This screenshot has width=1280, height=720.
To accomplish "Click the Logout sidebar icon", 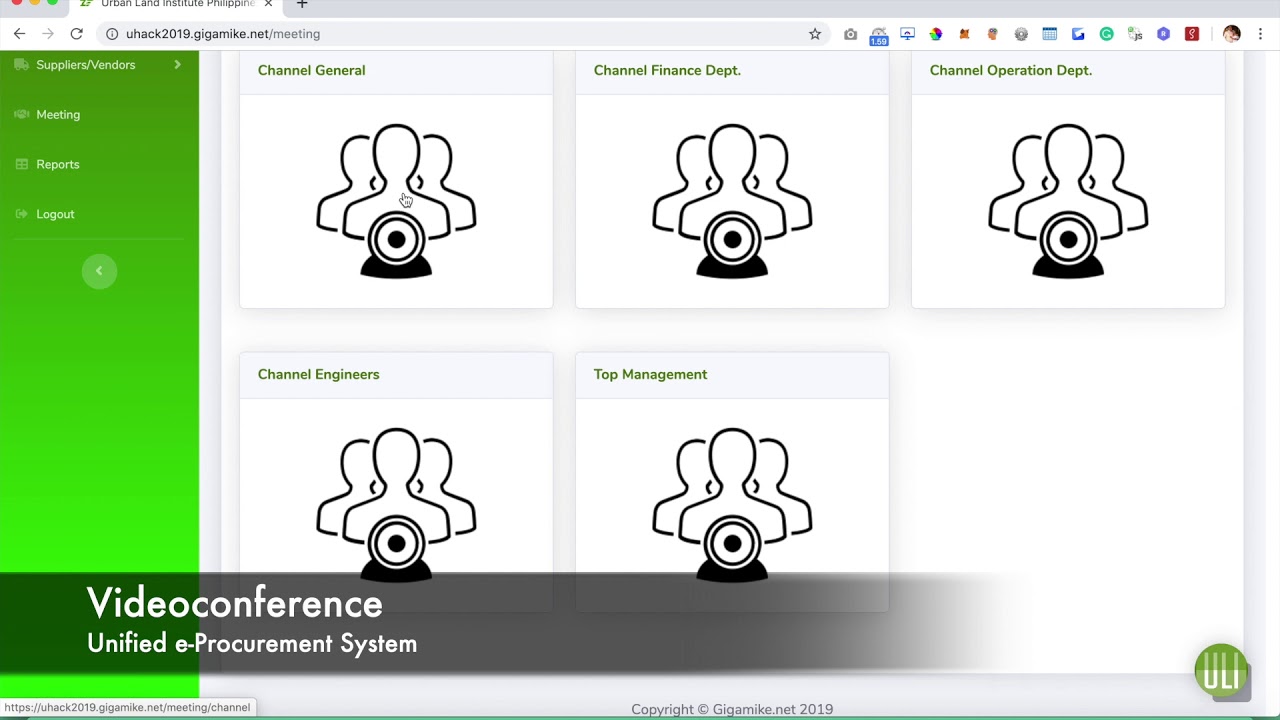I will click(21, 214).
